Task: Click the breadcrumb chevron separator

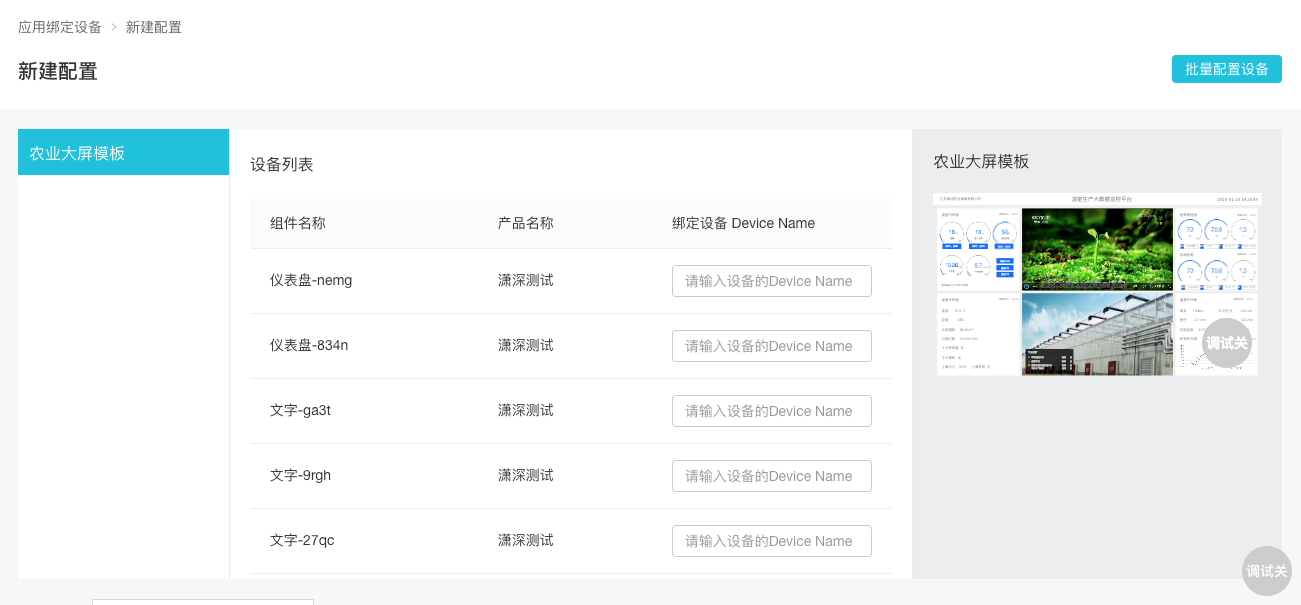Action: [114, 27]
